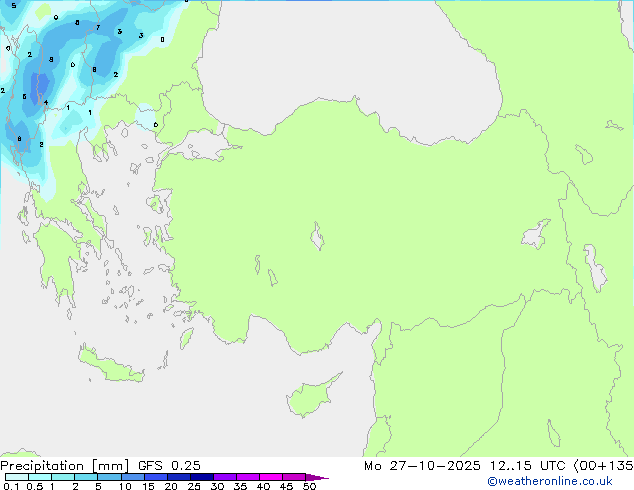Click the '12..15 UTC' time label
The image size is (634, 490).
(527, 466)
